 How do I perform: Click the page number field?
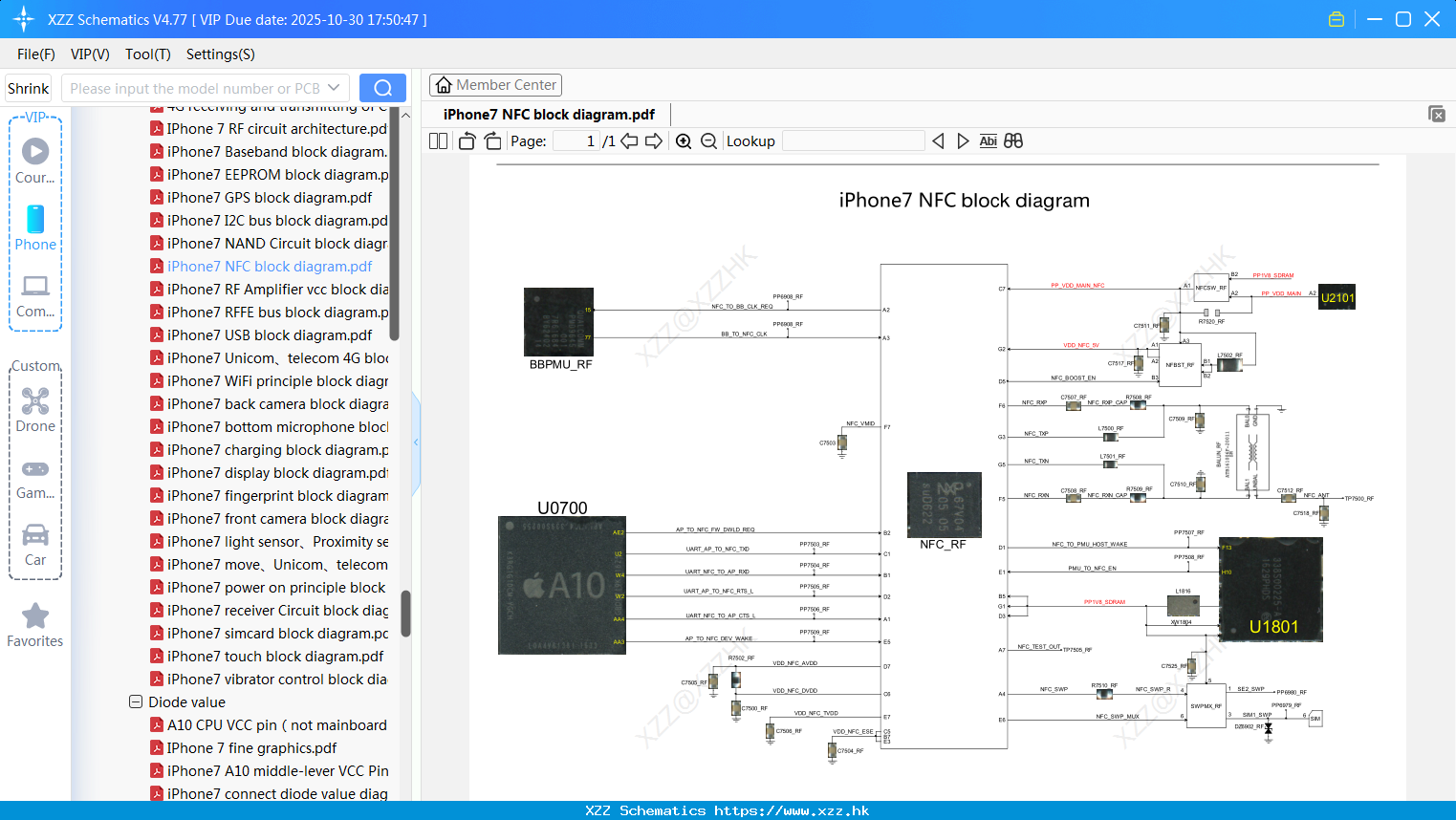576,141
